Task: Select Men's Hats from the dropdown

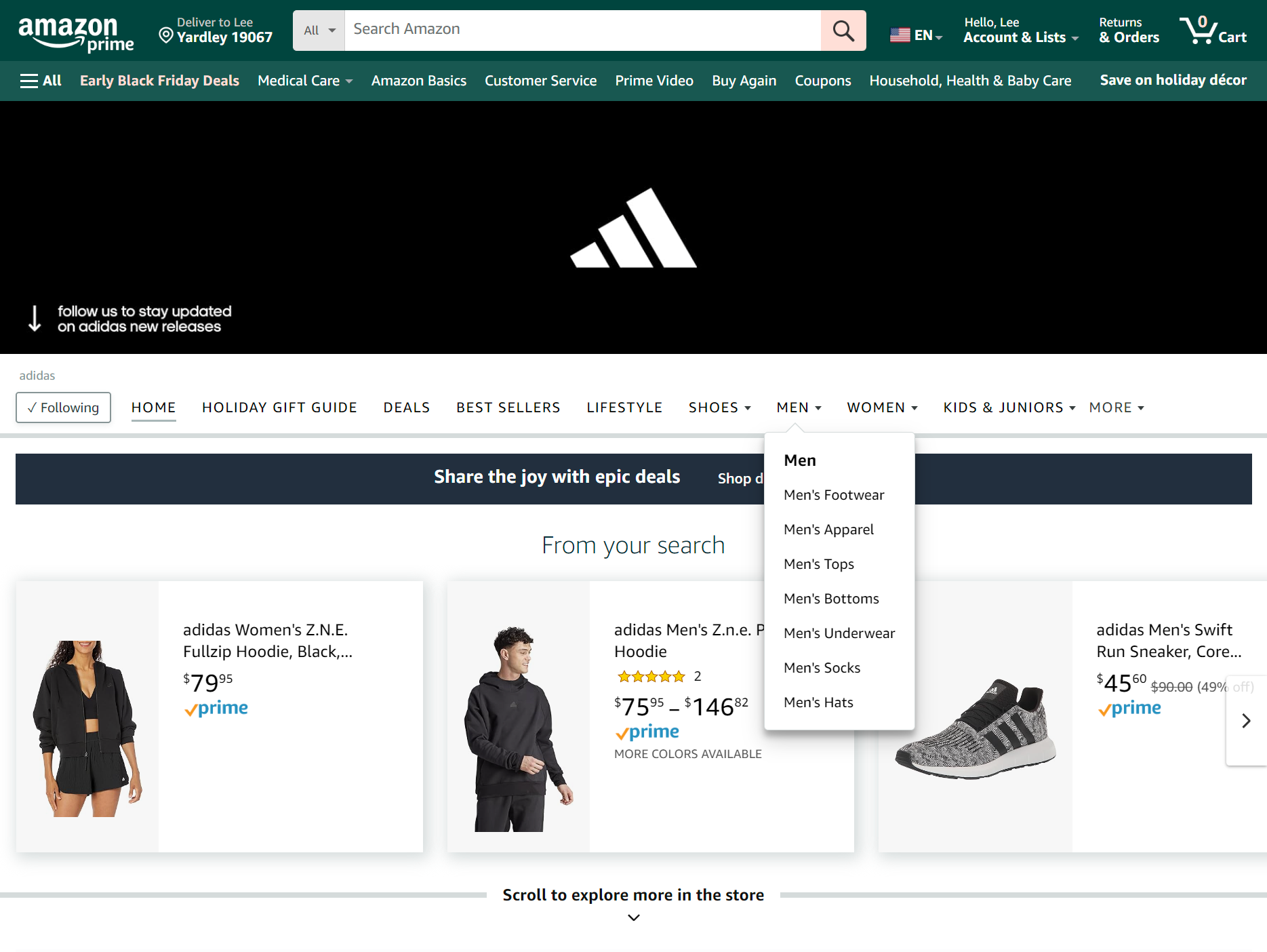Action: (818, 702)
